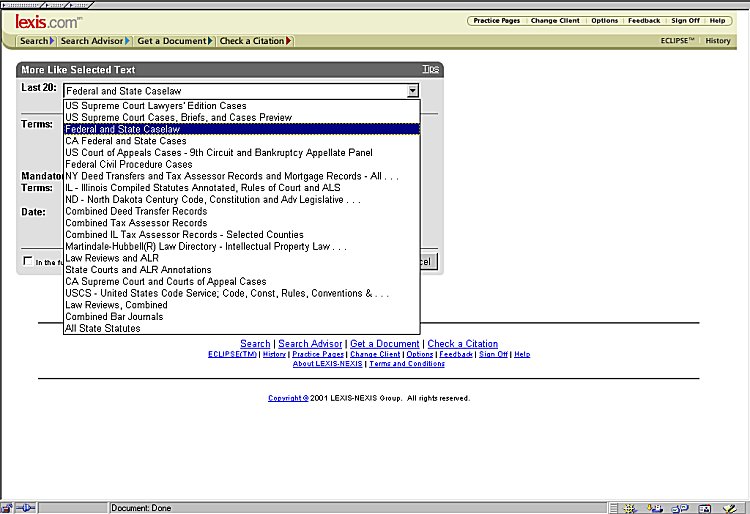Click the footer Search link
750x514 pixels.
click(x=255, y=344)
